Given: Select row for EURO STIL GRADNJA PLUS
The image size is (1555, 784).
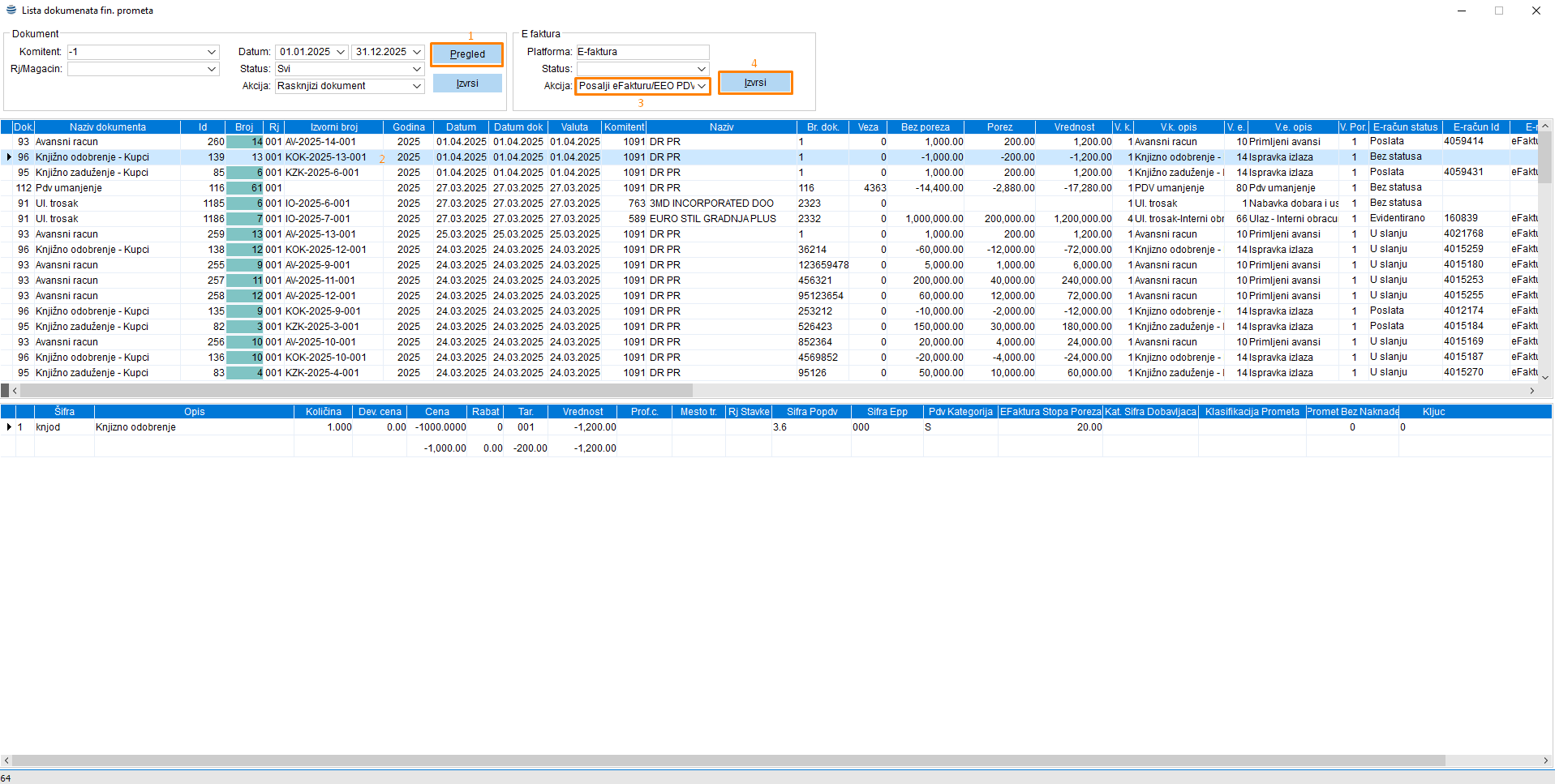Looking at the screenshot, I should pos(712,219).
